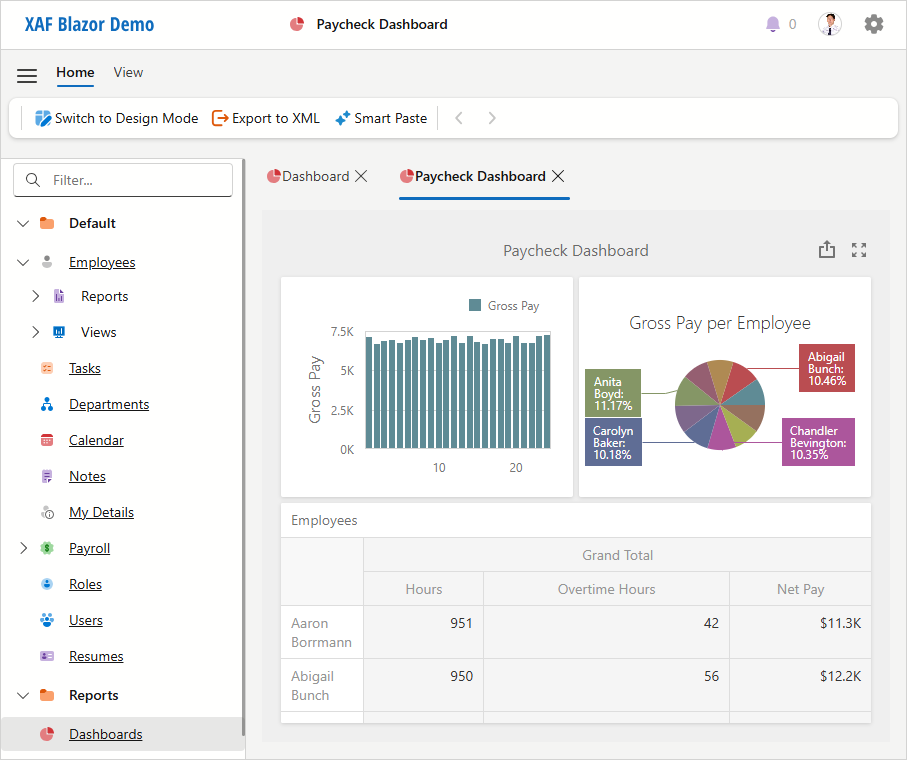Click the Gross Pay per Employee pie chart
The height and width of the screenshot is (760, 907).
[x=720, y=405]
